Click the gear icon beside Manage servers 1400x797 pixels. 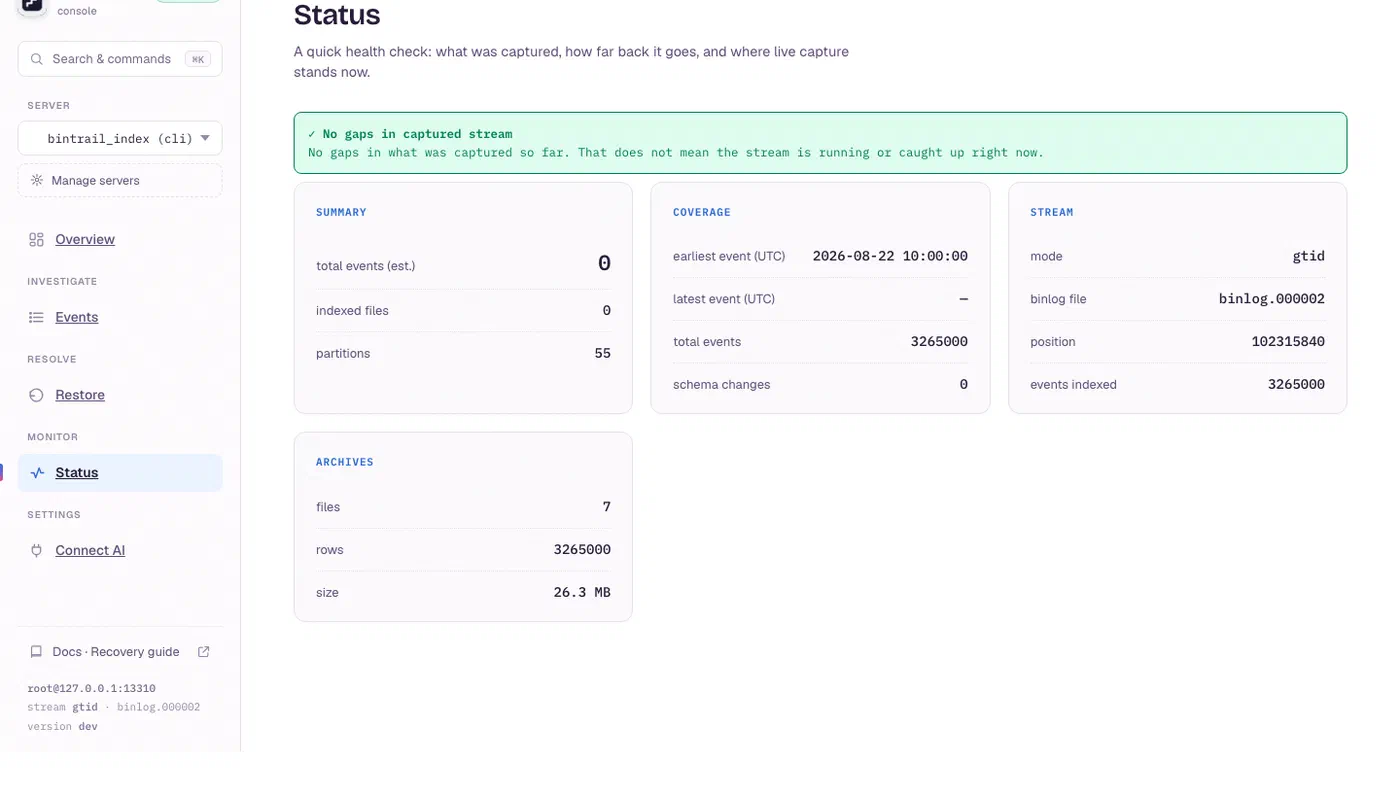[x=37, y=181]
